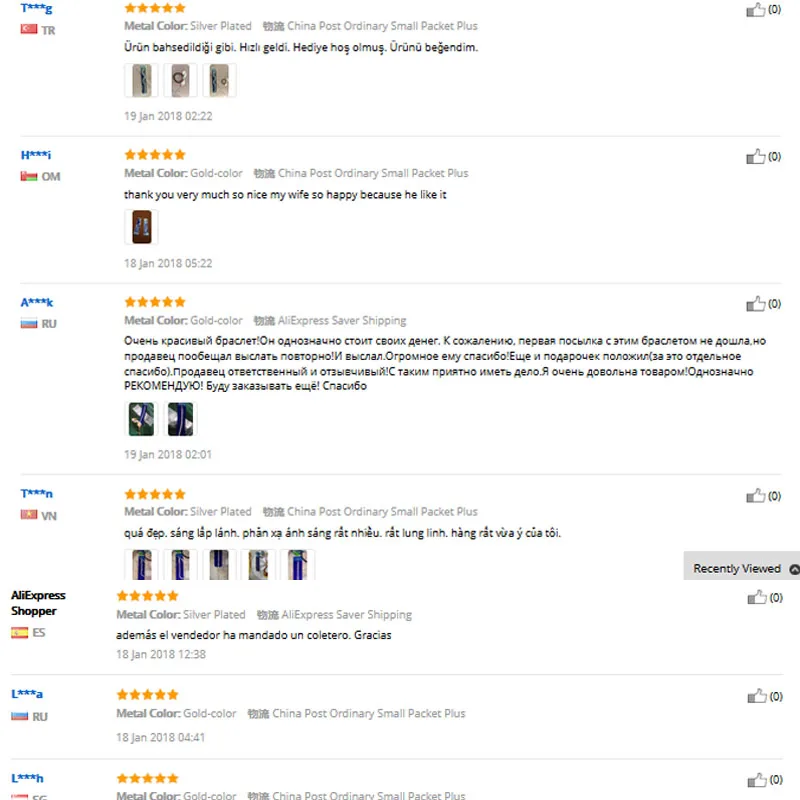The width and height of the screenshot is (800, 800).
Task: Give a thumbs-up to A***k's Russian review
Action: tap(755, 304)
